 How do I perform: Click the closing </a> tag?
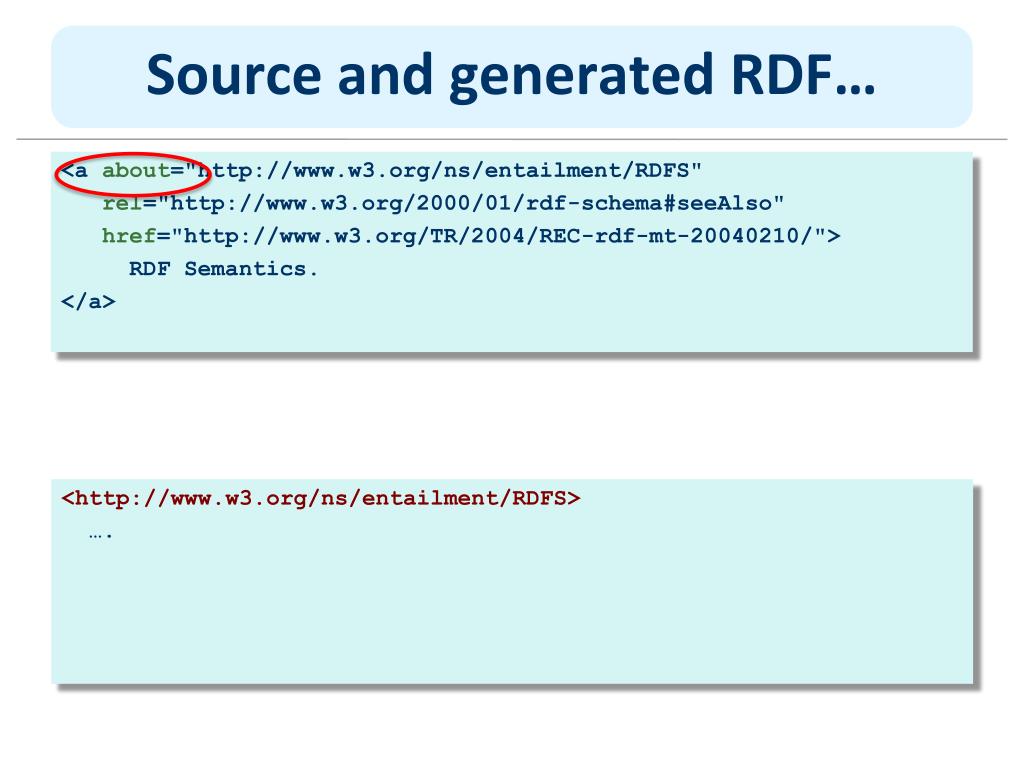[88, 302]
